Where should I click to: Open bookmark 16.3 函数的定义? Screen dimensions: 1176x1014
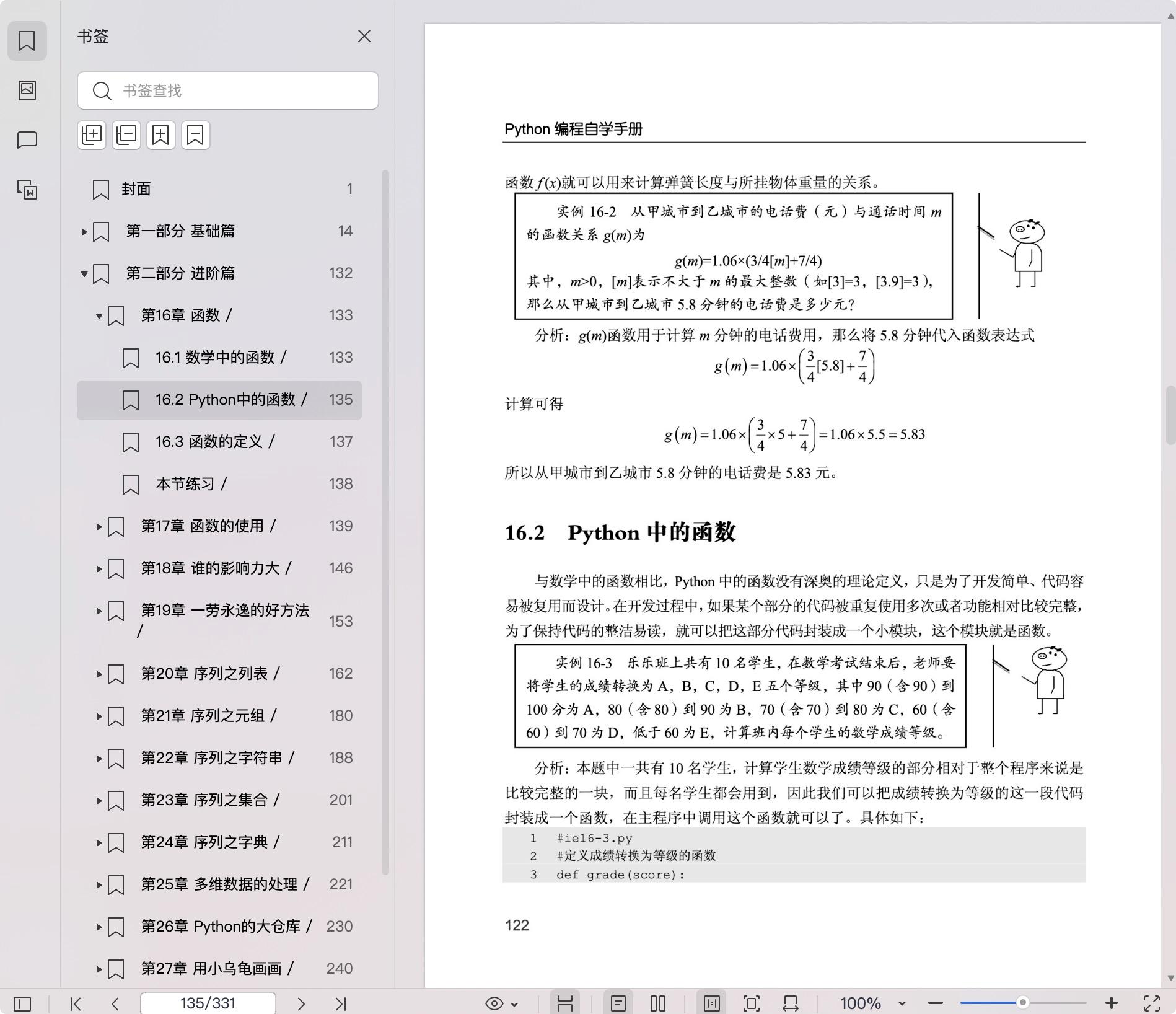click(x=219, y=442)
